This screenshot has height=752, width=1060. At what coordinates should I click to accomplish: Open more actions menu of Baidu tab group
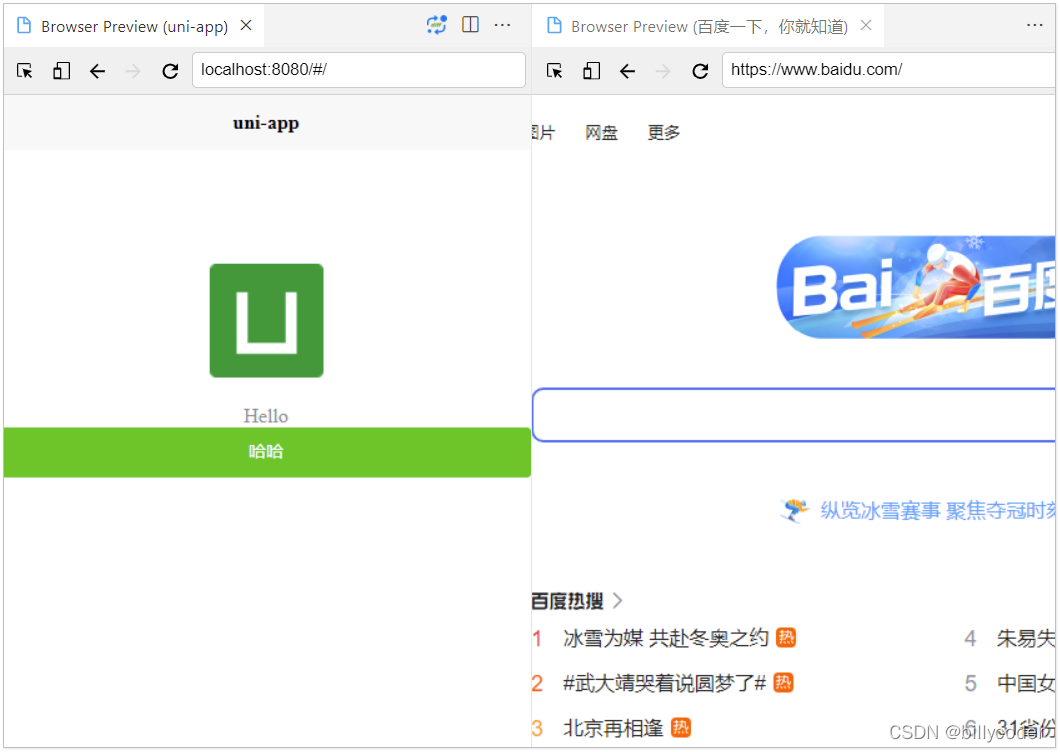1034,25
